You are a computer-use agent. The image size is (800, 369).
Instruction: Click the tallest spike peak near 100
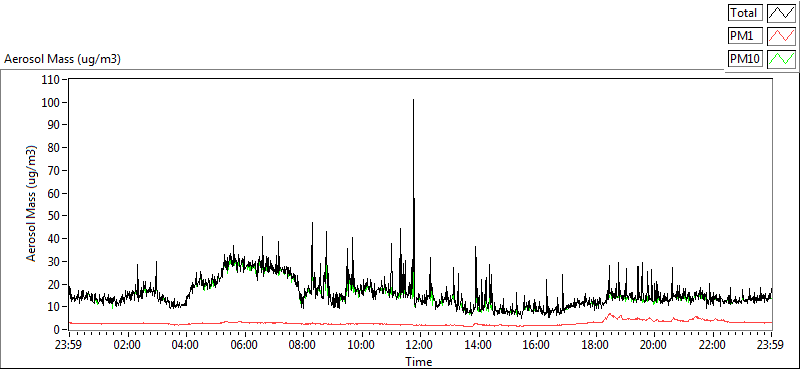(414, 100)
